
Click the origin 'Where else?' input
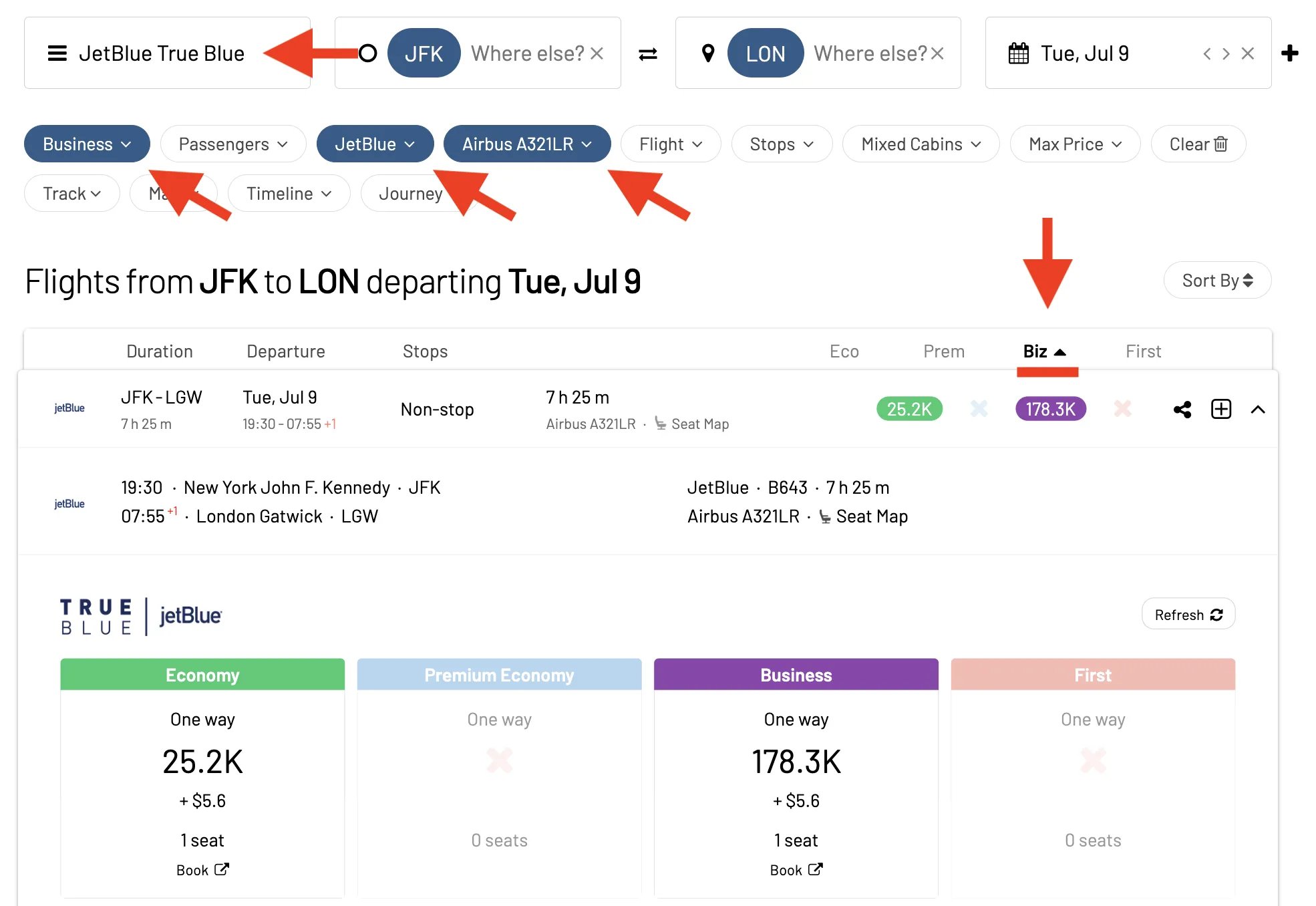tap(528, 53)
